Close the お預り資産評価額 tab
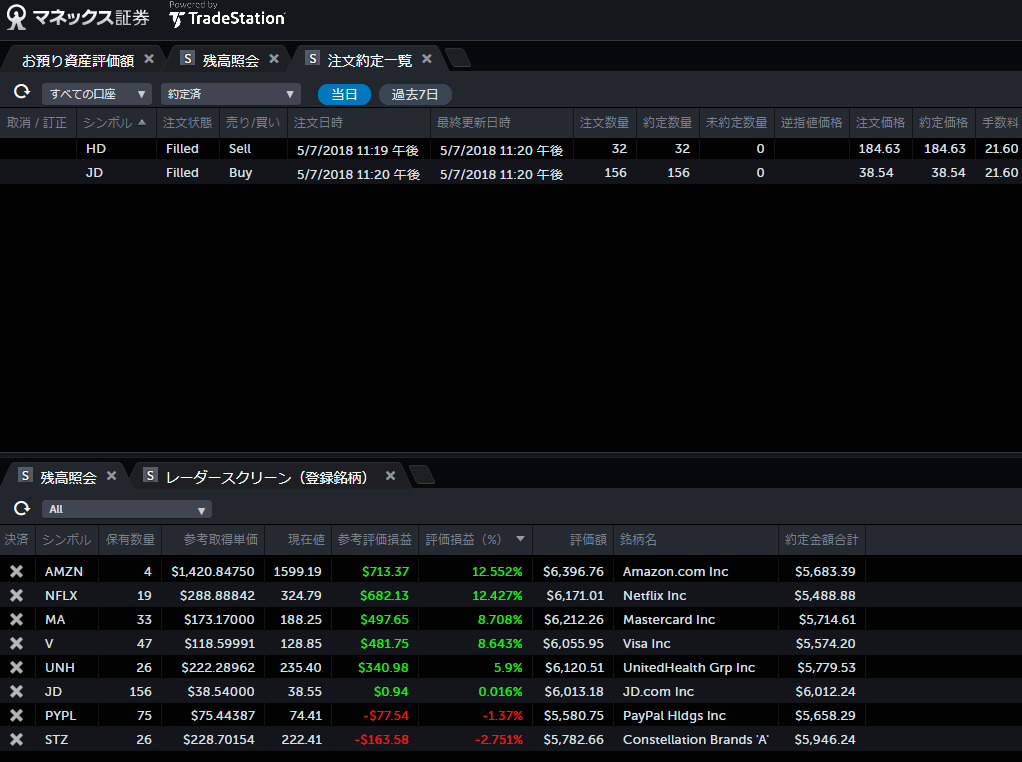The image size is (1022, 762). click(149, 59)
